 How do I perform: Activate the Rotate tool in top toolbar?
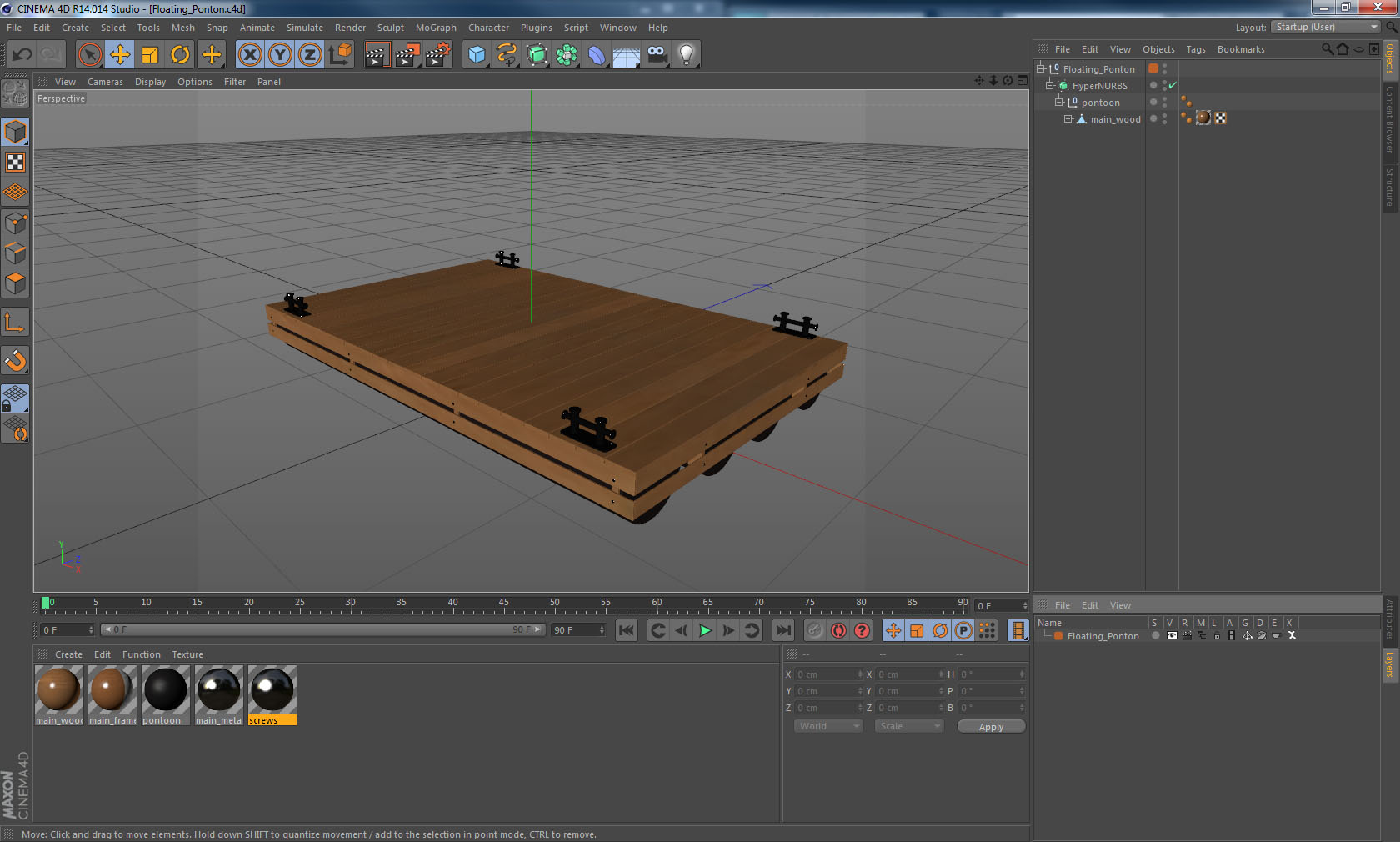(180, 55)
